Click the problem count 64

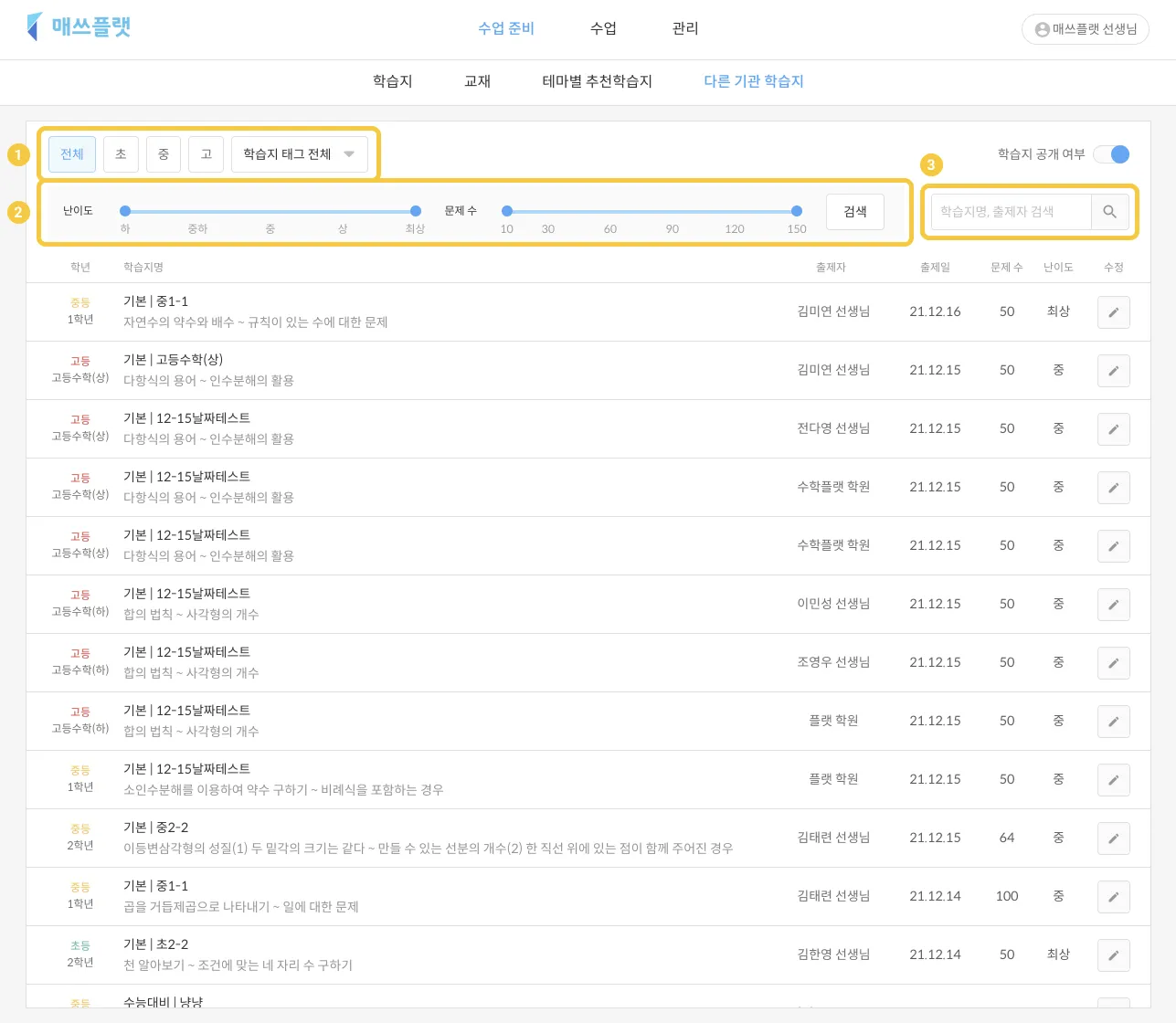click(x=1007, y=838)
